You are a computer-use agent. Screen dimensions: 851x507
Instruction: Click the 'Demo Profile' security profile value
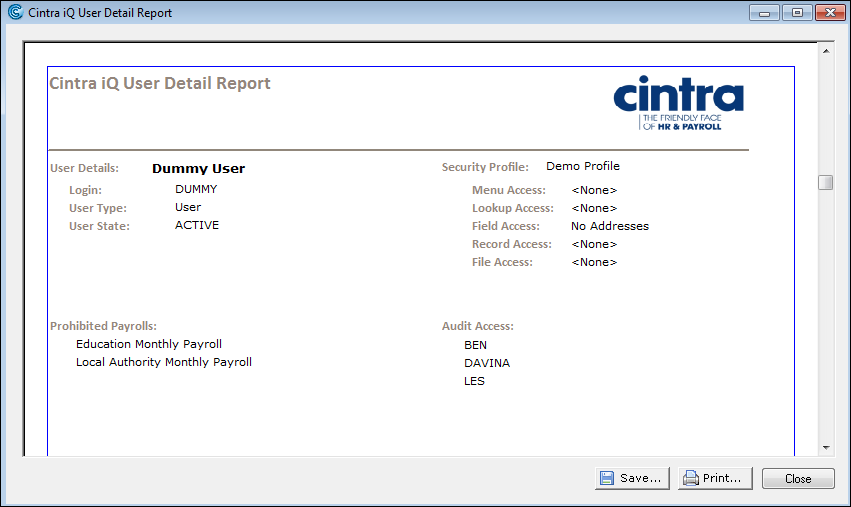pyautogui.click(x=583, y=166)
